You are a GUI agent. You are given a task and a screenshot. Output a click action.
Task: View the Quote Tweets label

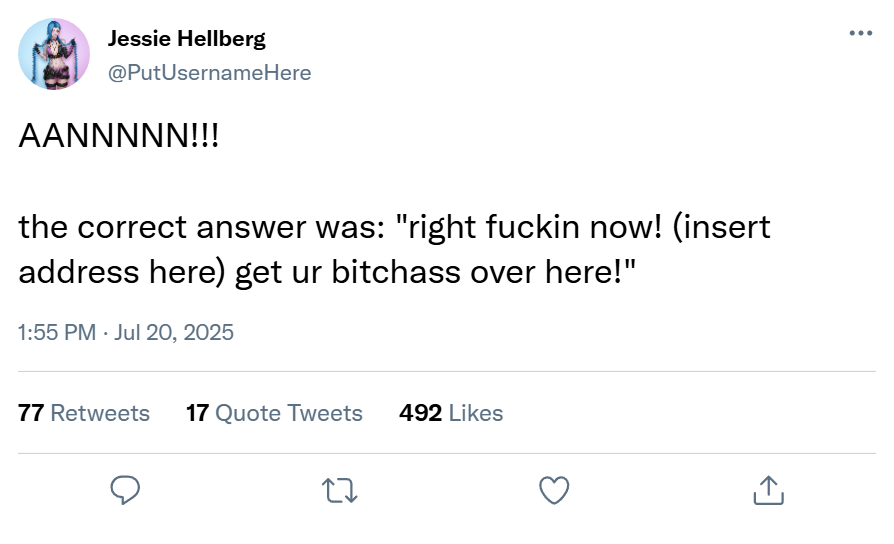(289, 413)
